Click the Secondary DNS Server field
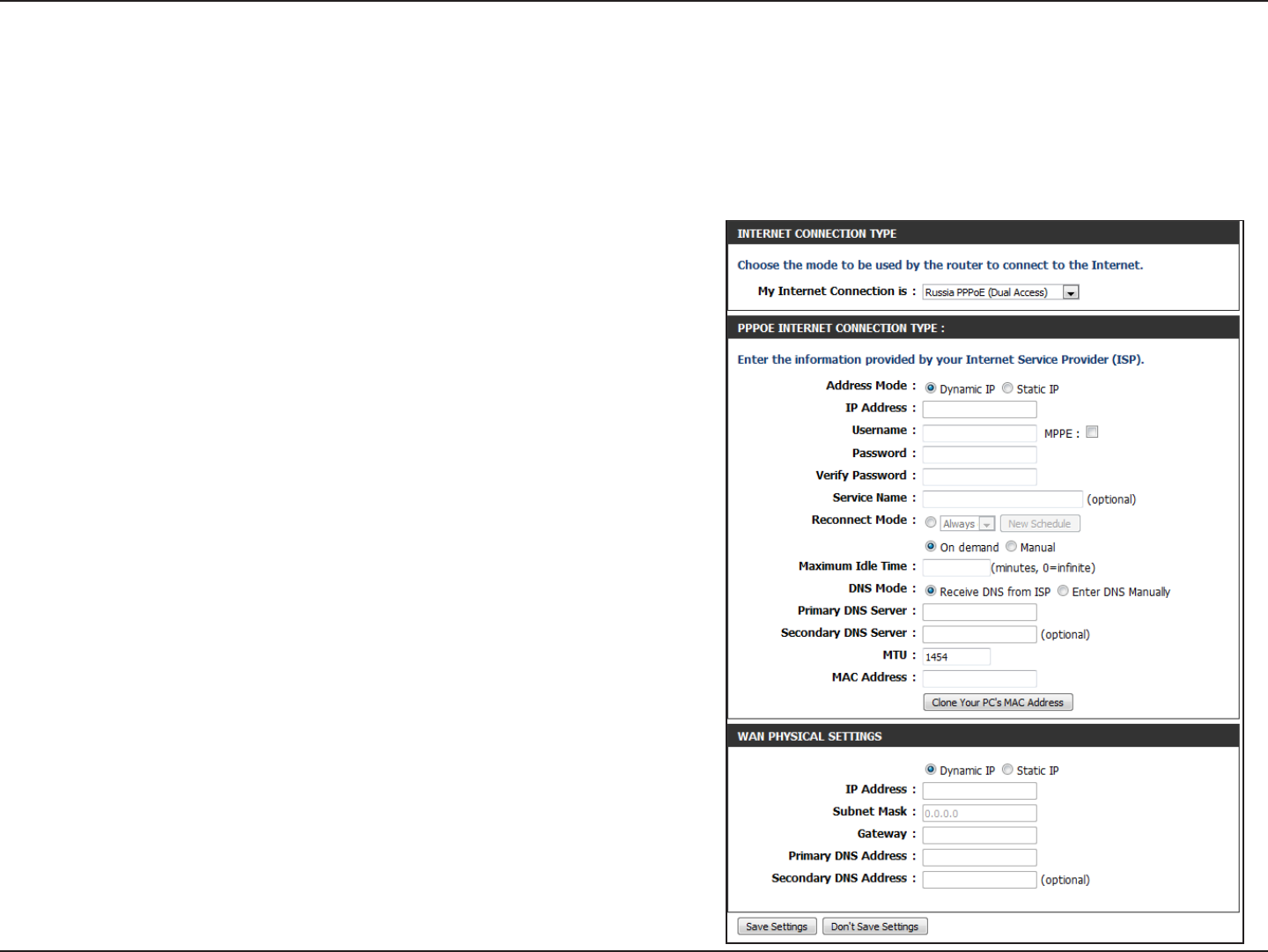The width and height of the screenshot is (1268, 952). pos(979,634)
